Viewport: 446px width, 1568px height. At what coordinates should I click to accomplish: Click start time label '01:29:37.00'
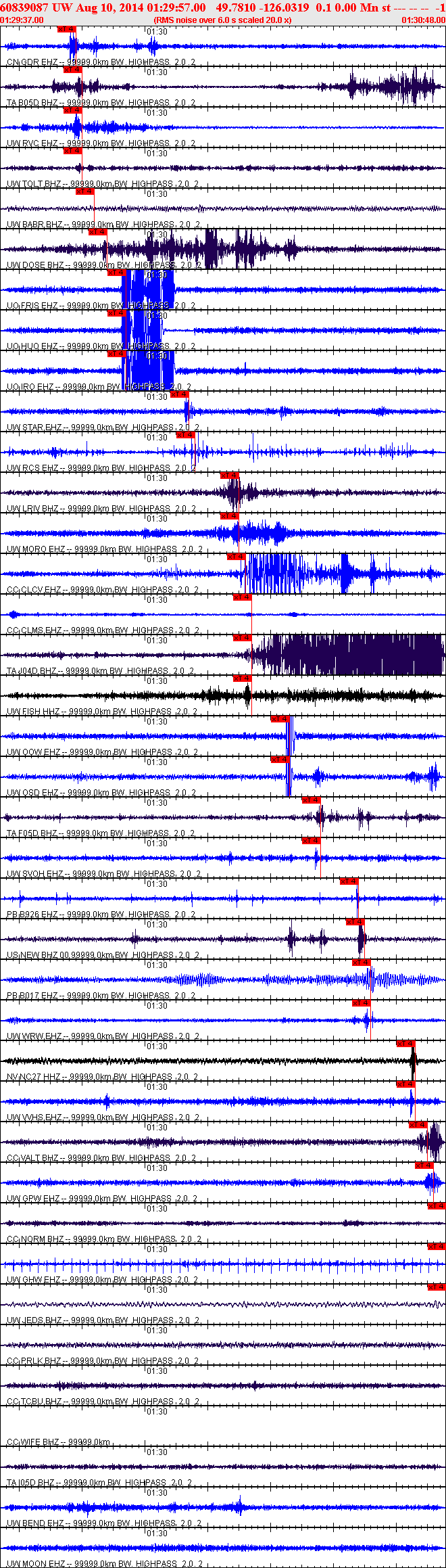click(x=22, y=20)
